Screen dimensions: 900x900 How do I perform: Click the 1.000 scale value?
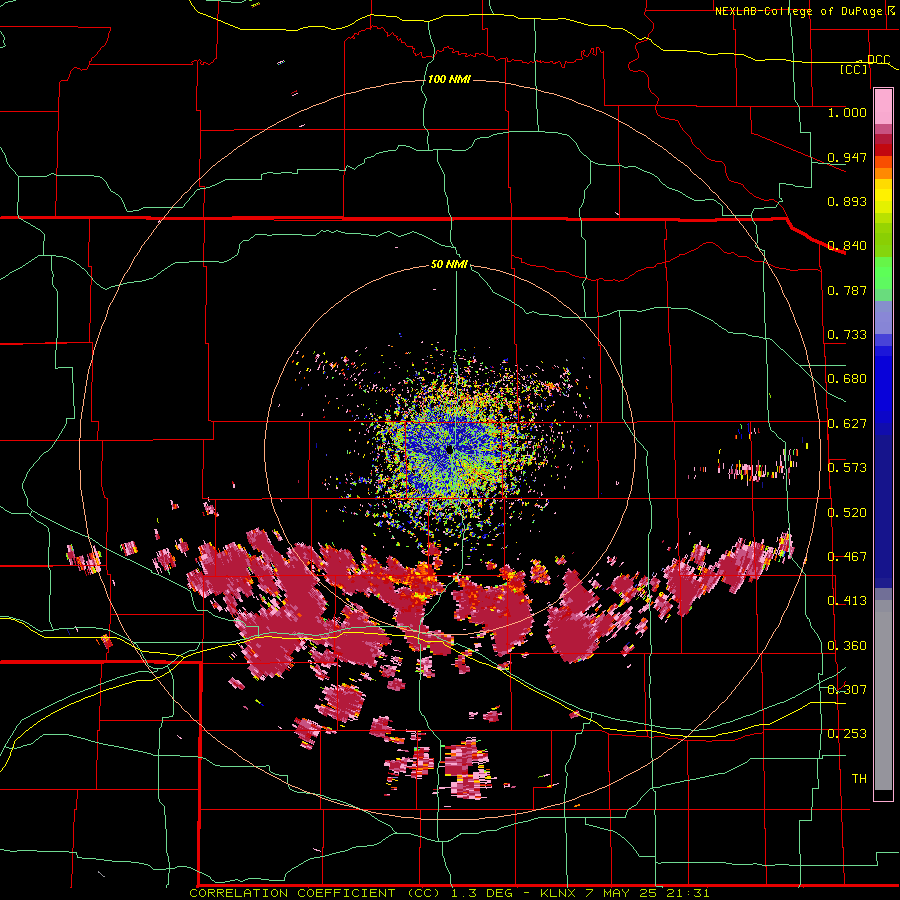point(847,112)
